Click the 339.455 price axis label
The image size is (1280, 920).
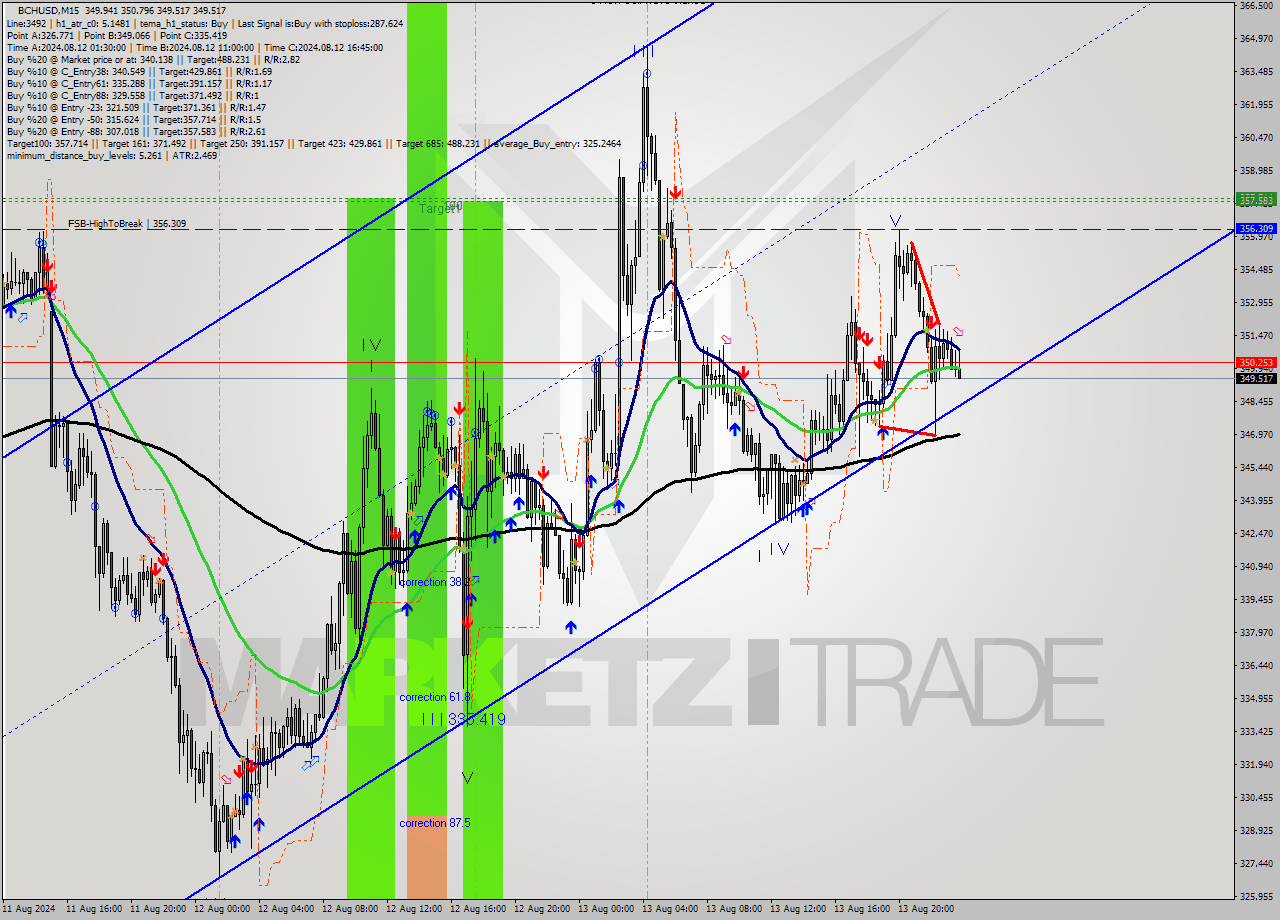(1256, 600)
